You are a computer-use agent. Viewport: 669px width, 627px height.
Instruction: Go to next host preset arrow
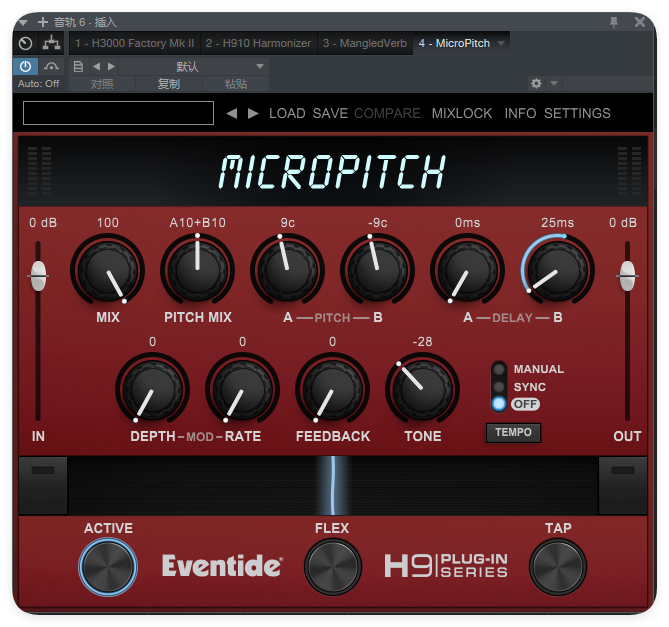tap(111, 67)
